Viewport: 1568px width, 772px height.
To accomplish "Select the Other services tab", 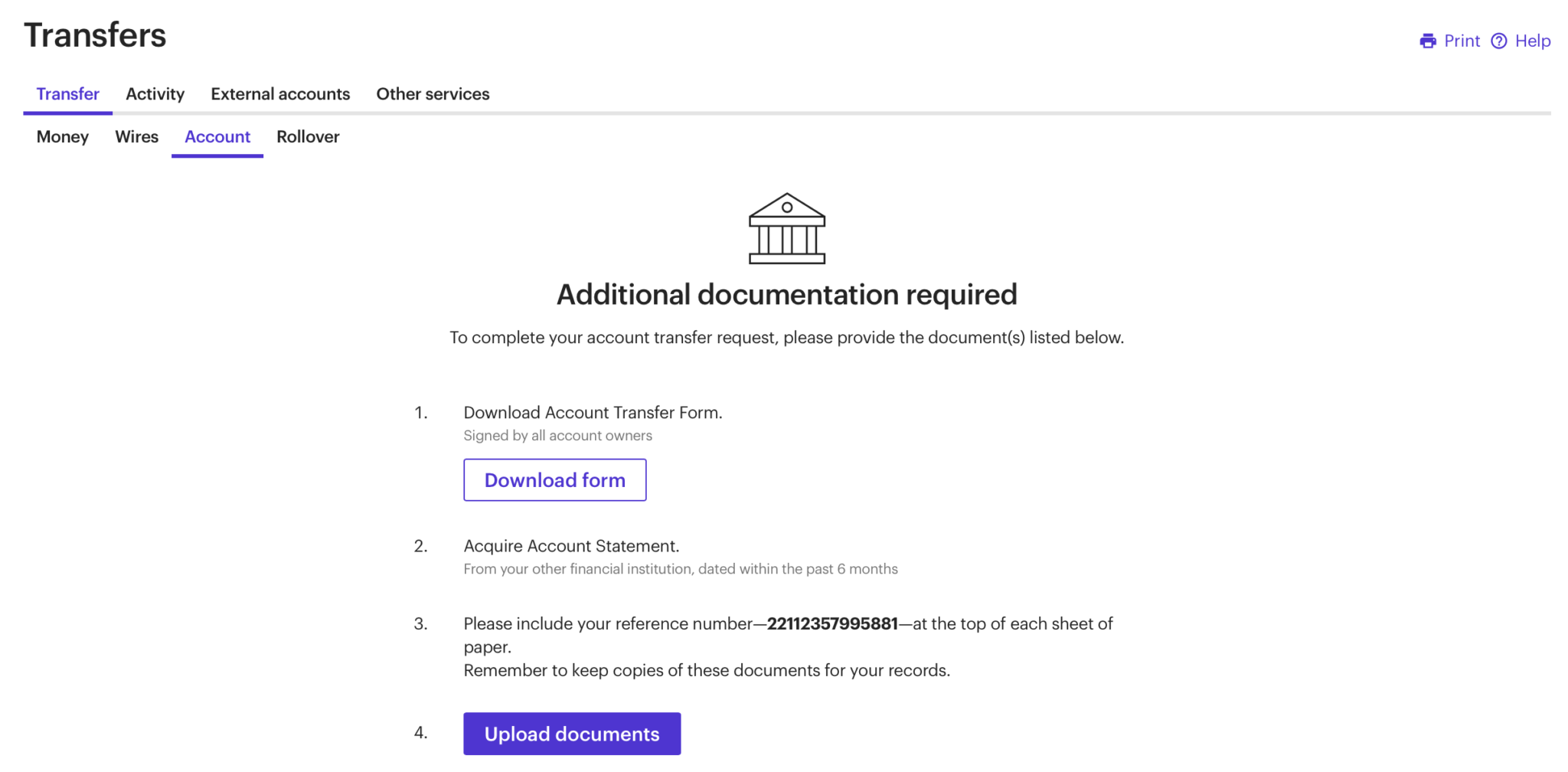I will tap(433, 94).
